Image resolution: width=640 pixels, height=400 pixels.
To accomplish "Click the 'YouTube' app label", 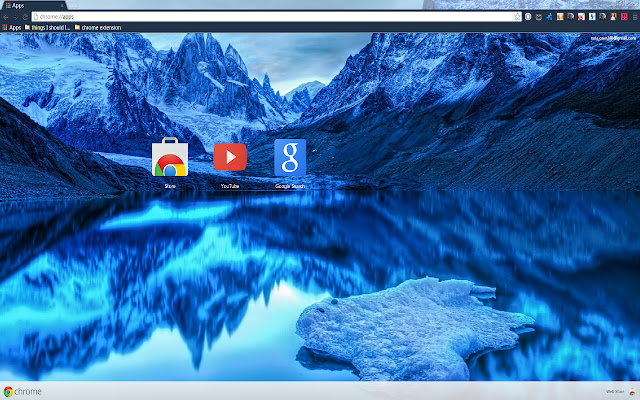I will coord(230,186).
